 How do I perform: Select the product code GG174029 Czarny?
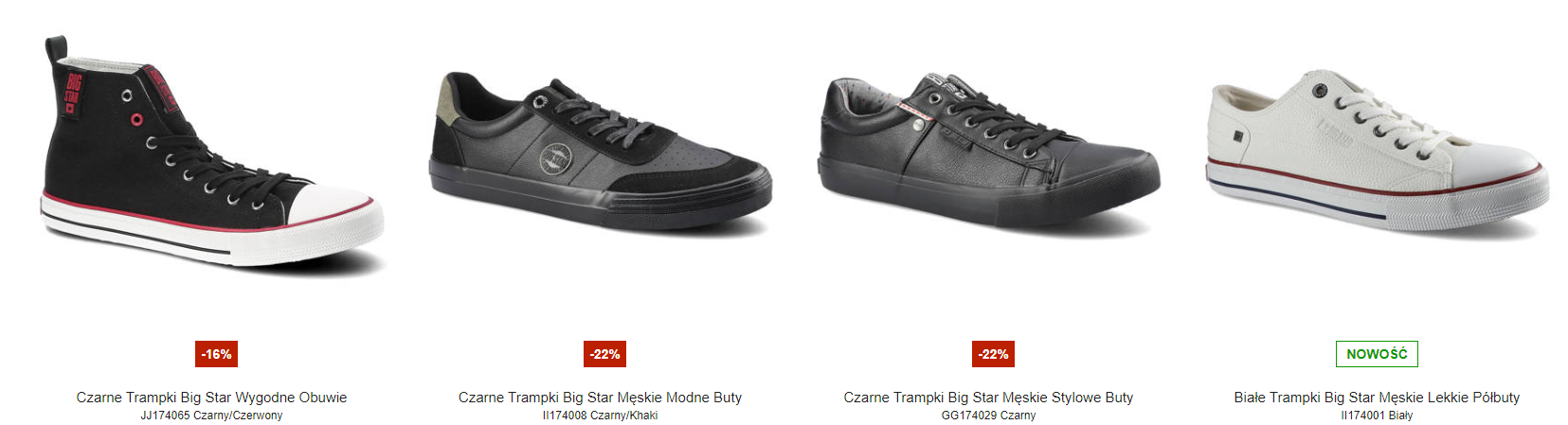pos(989,416)
